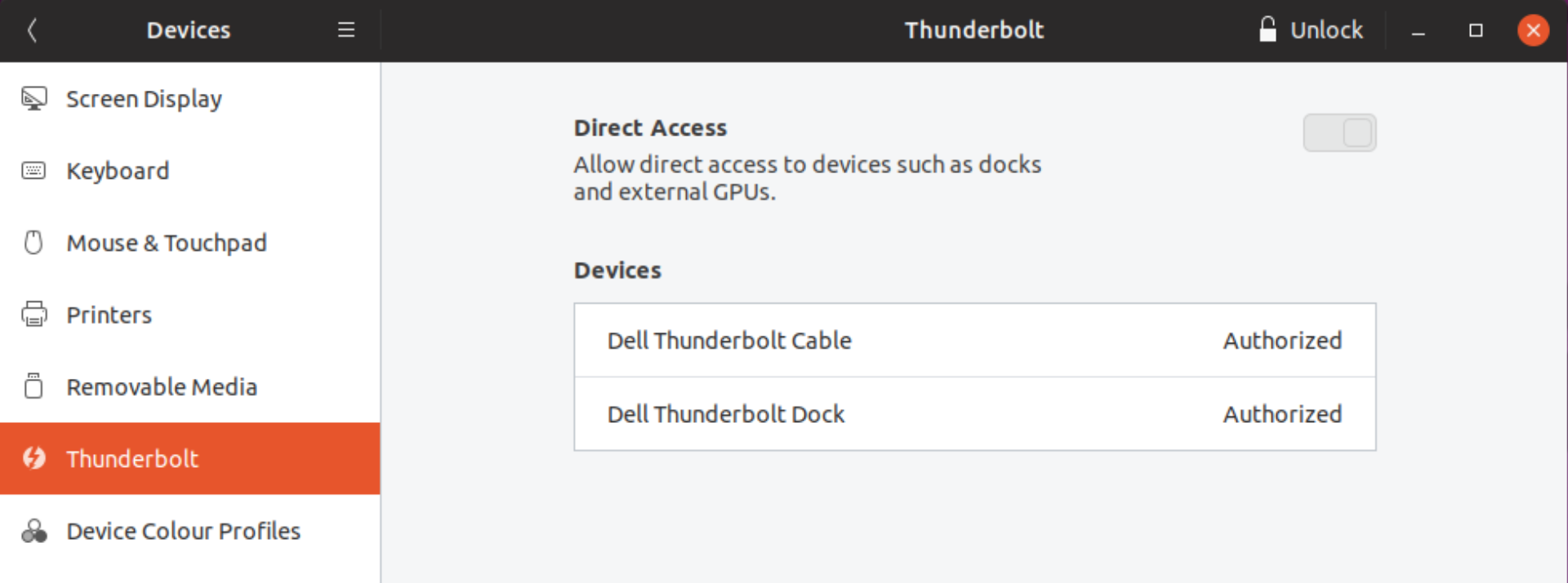Click the Keyboard icon in sidebar
Image resolution: width=1568 pixels, height=583 pixels.
click(33, 171)
